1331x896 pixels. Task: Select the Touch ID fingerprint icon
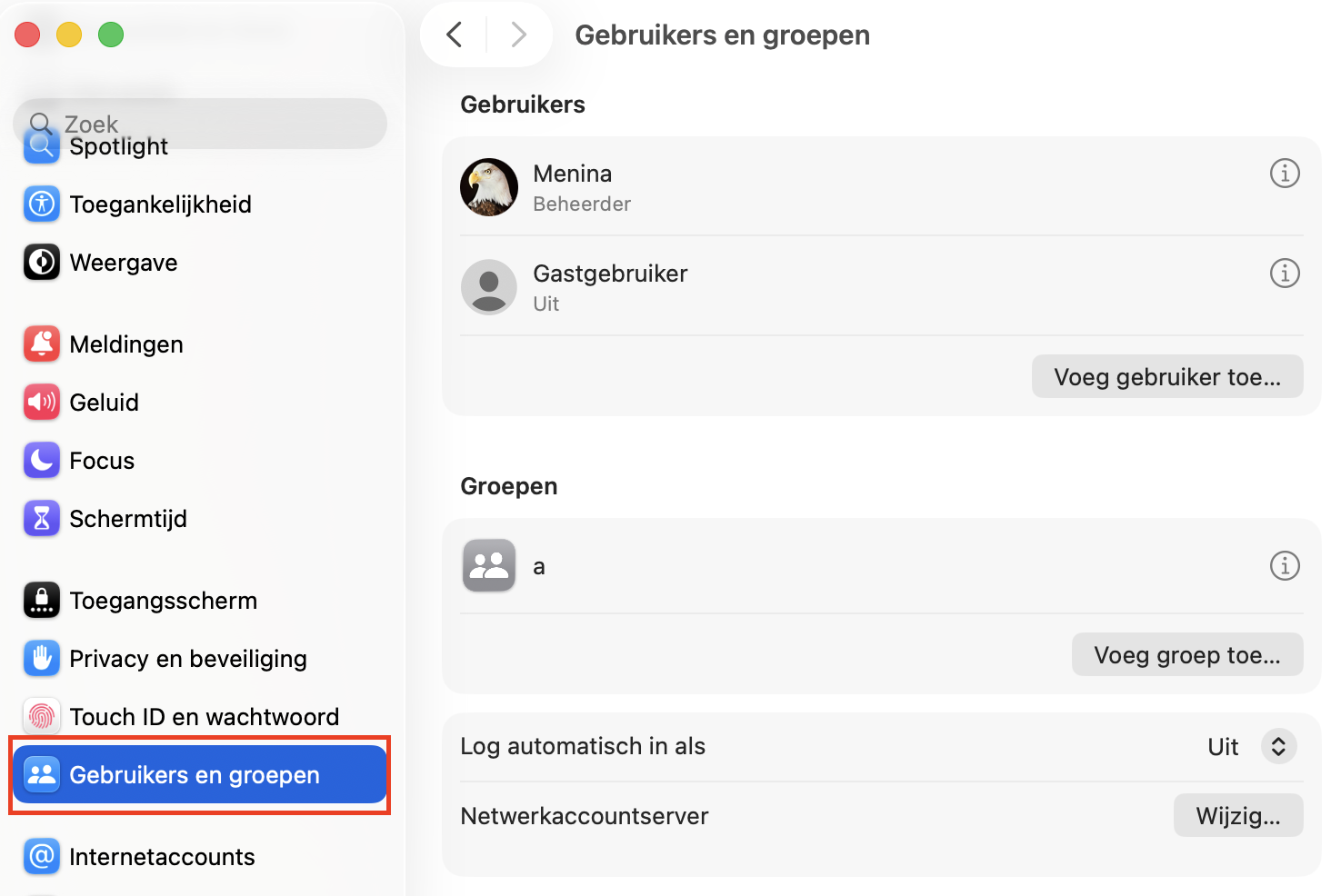pos(41,716)
